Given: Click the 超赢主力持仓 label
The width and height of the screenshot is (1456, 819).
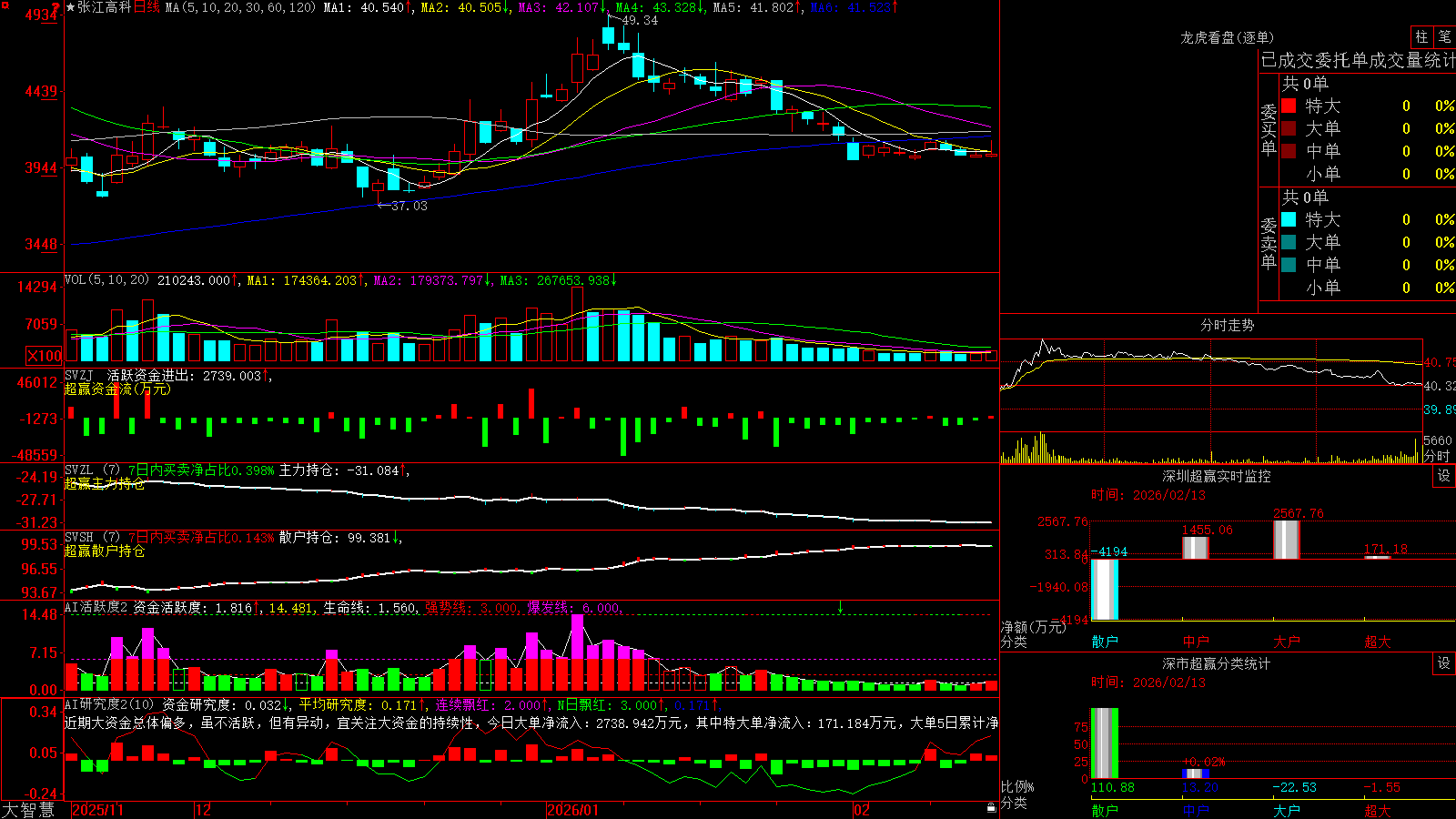Looking at the screenshot, I should point(105,483).
